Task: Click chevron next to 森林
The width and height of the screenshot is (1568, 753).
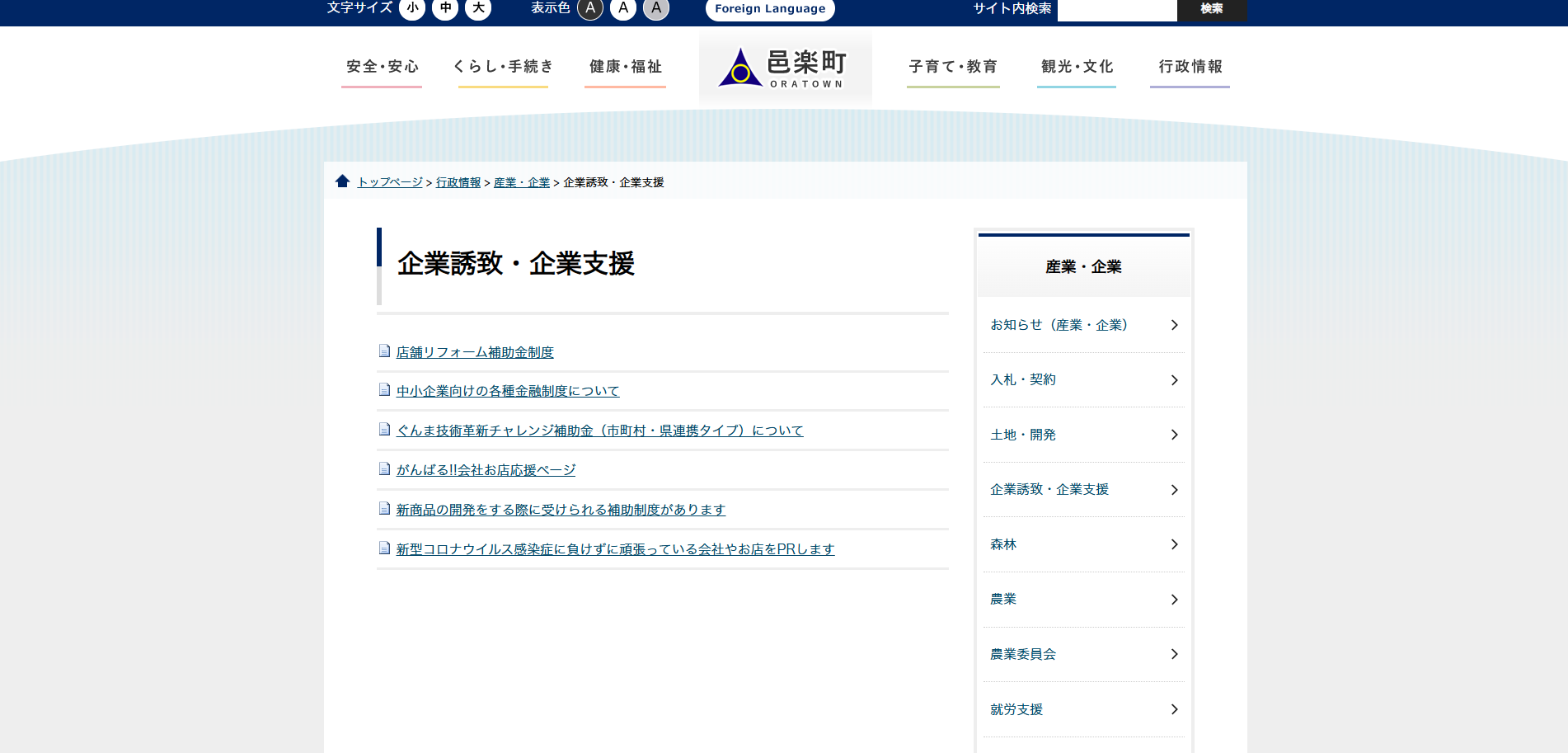Action: [x=1175, y=544]
